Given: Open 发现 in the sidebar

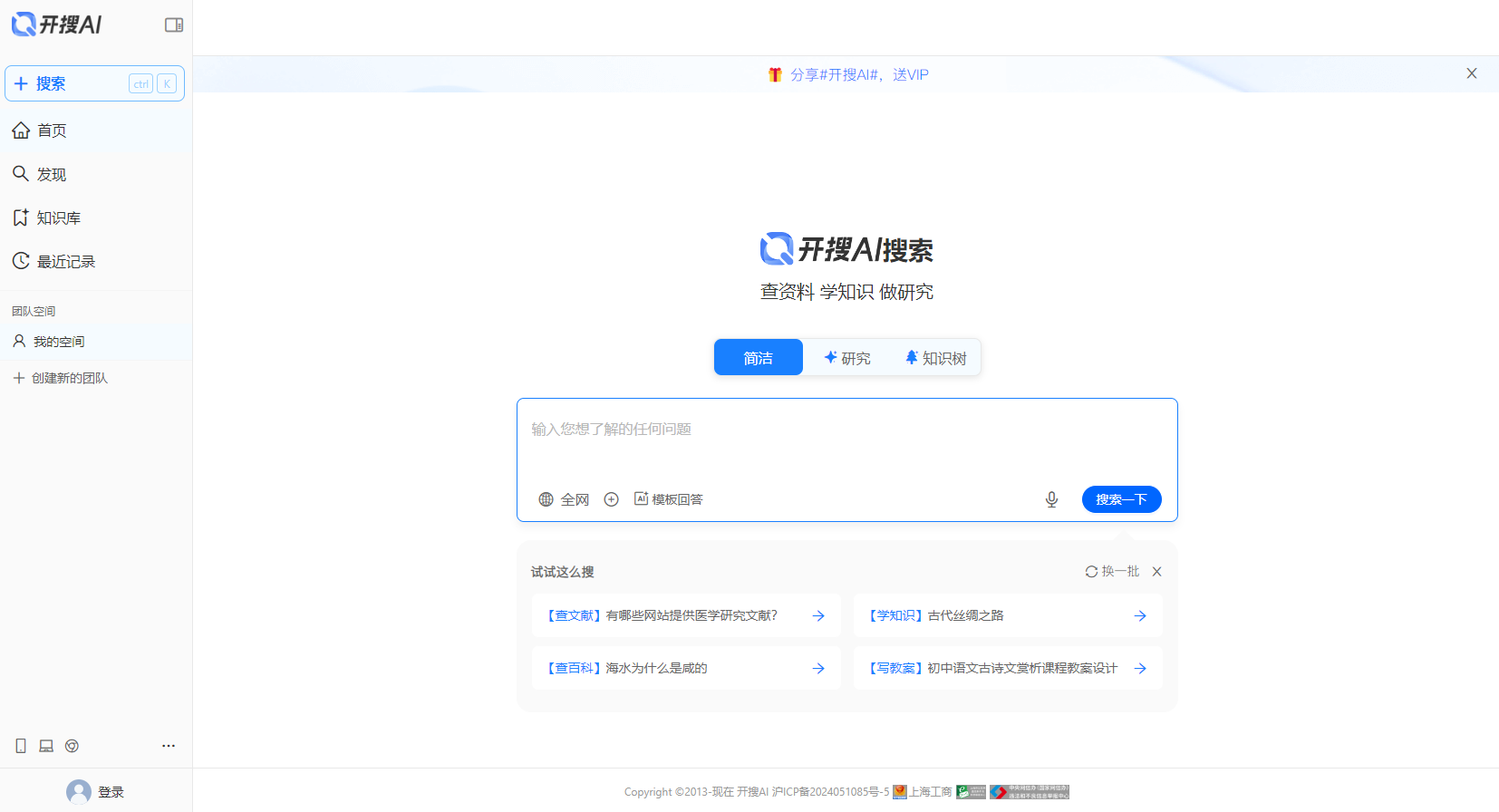Looking at the screenshot, I should (x=95, y=174).
